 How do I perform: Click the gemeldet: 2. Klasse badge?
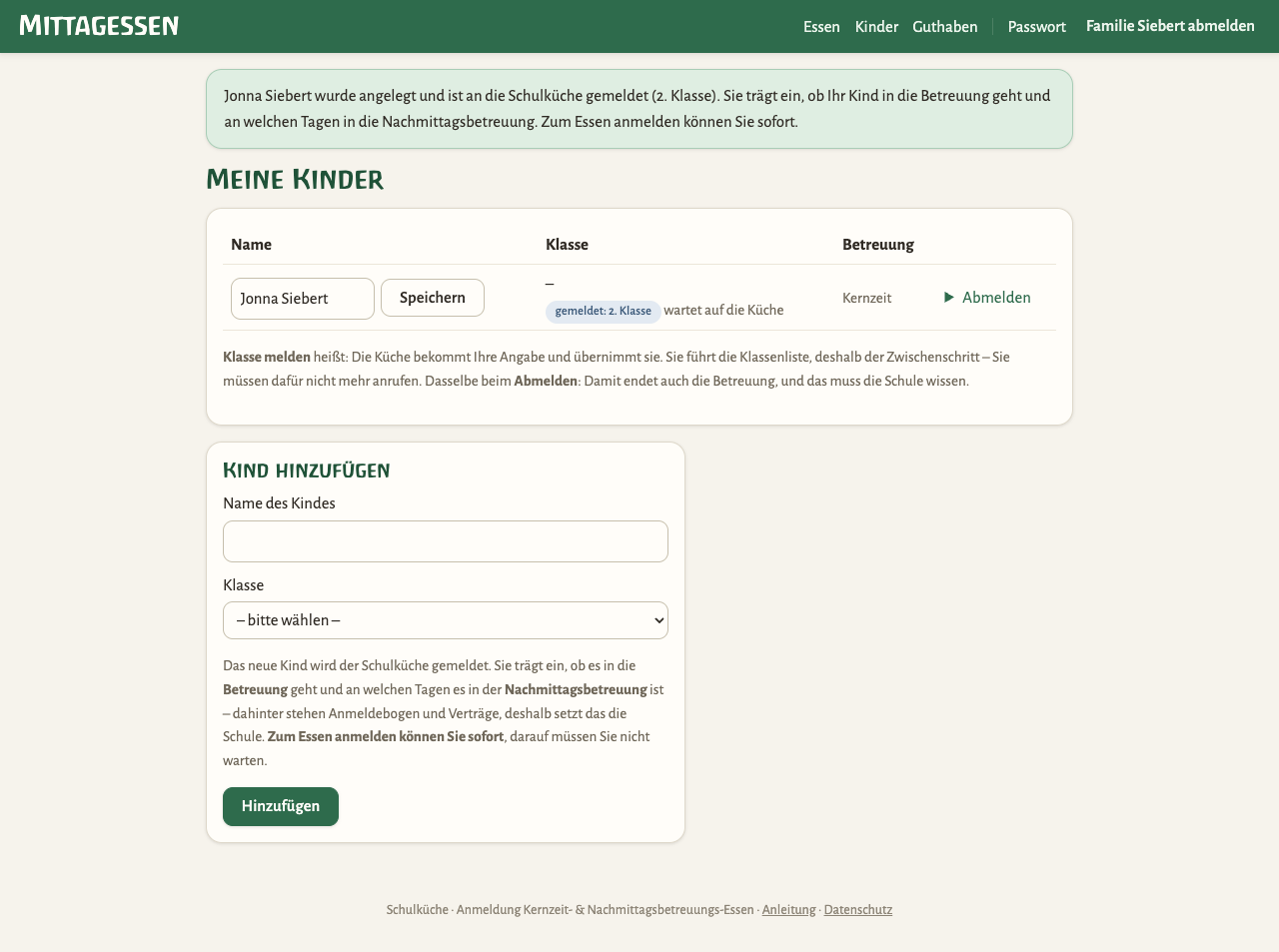point(604,312)
